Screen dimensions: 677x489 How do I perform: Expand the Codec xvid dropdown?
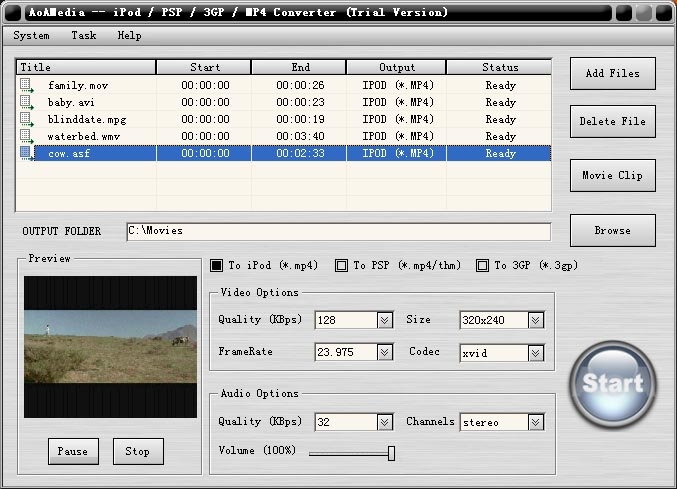point(536,353)
